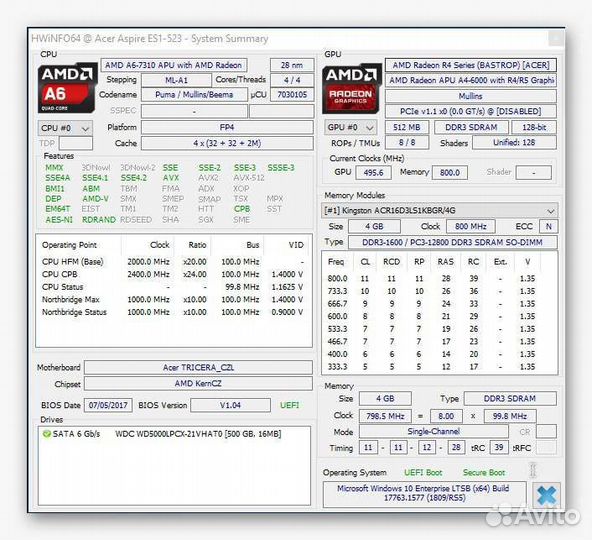The image size is (592, 540).
Task: Close the System Summary window
Action: point(556,38)
